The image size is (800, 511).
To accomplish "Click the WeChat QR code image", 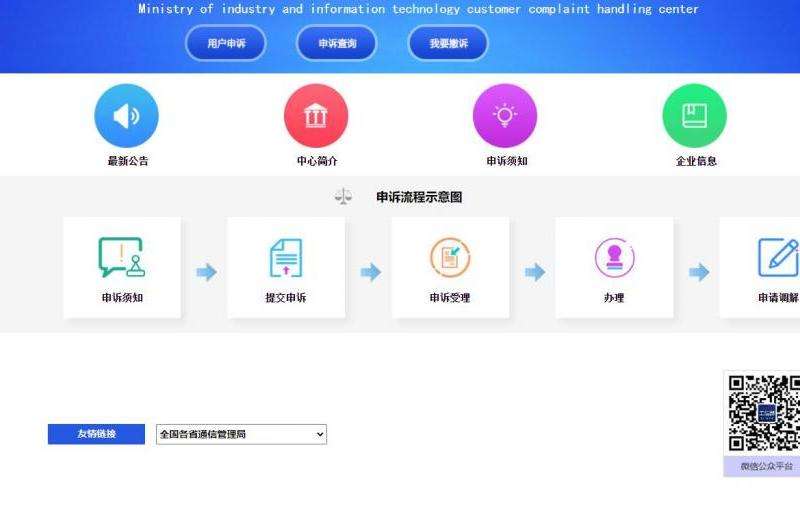I will [x=764, y=413].
